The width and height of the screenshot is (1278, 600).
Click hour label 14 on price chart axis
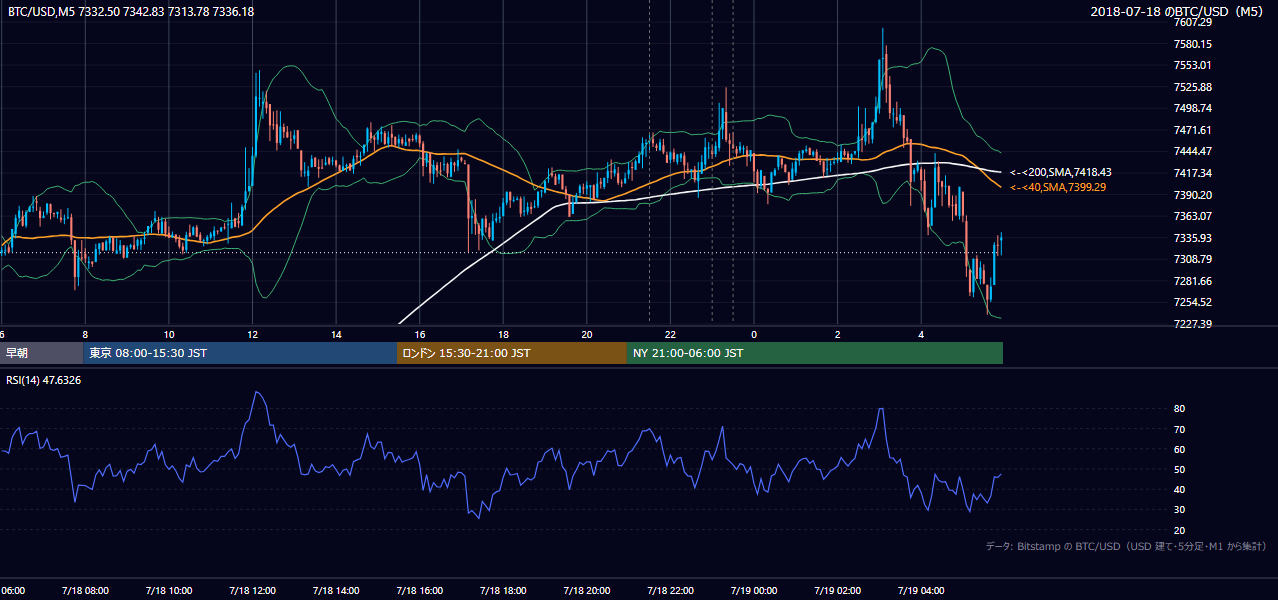pyautogui.click(x=337, y=334)
